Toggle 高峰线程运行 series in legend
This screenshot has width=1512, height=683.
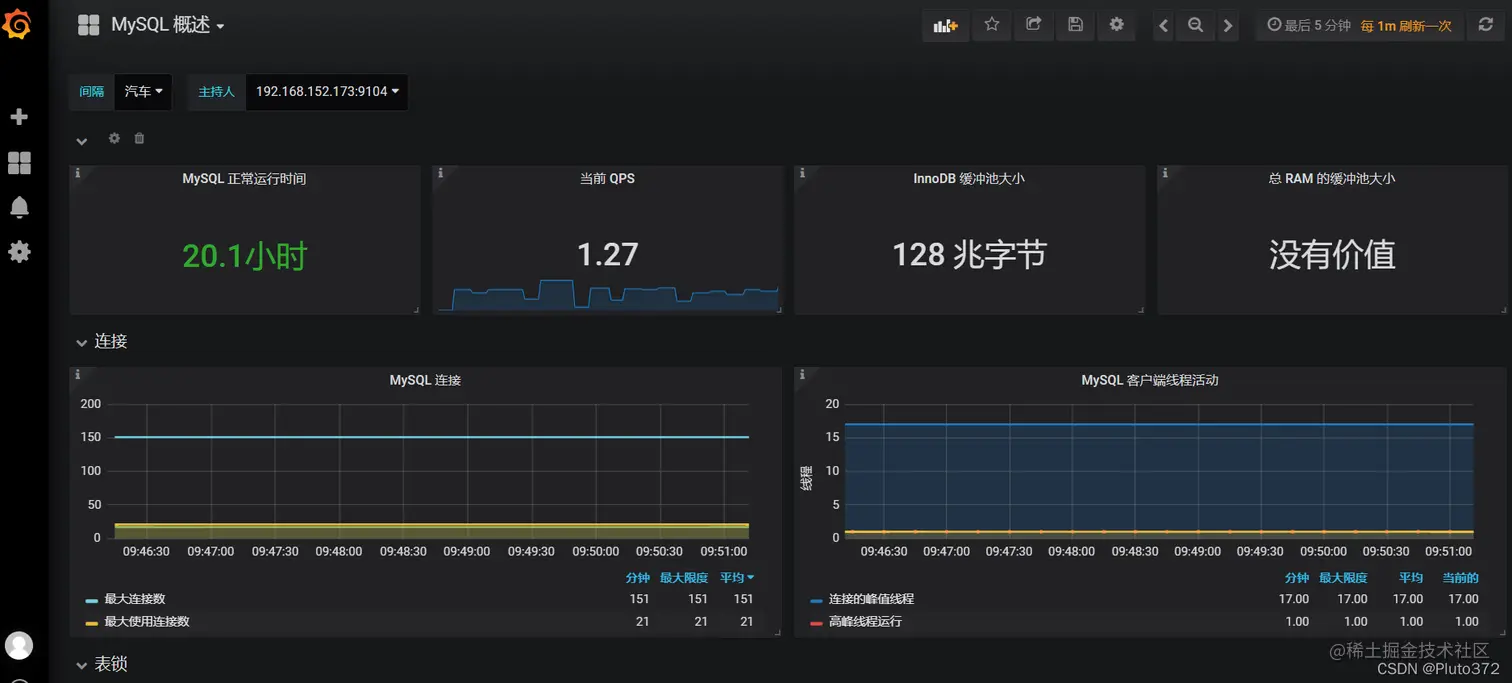click(x=865, y=621)
